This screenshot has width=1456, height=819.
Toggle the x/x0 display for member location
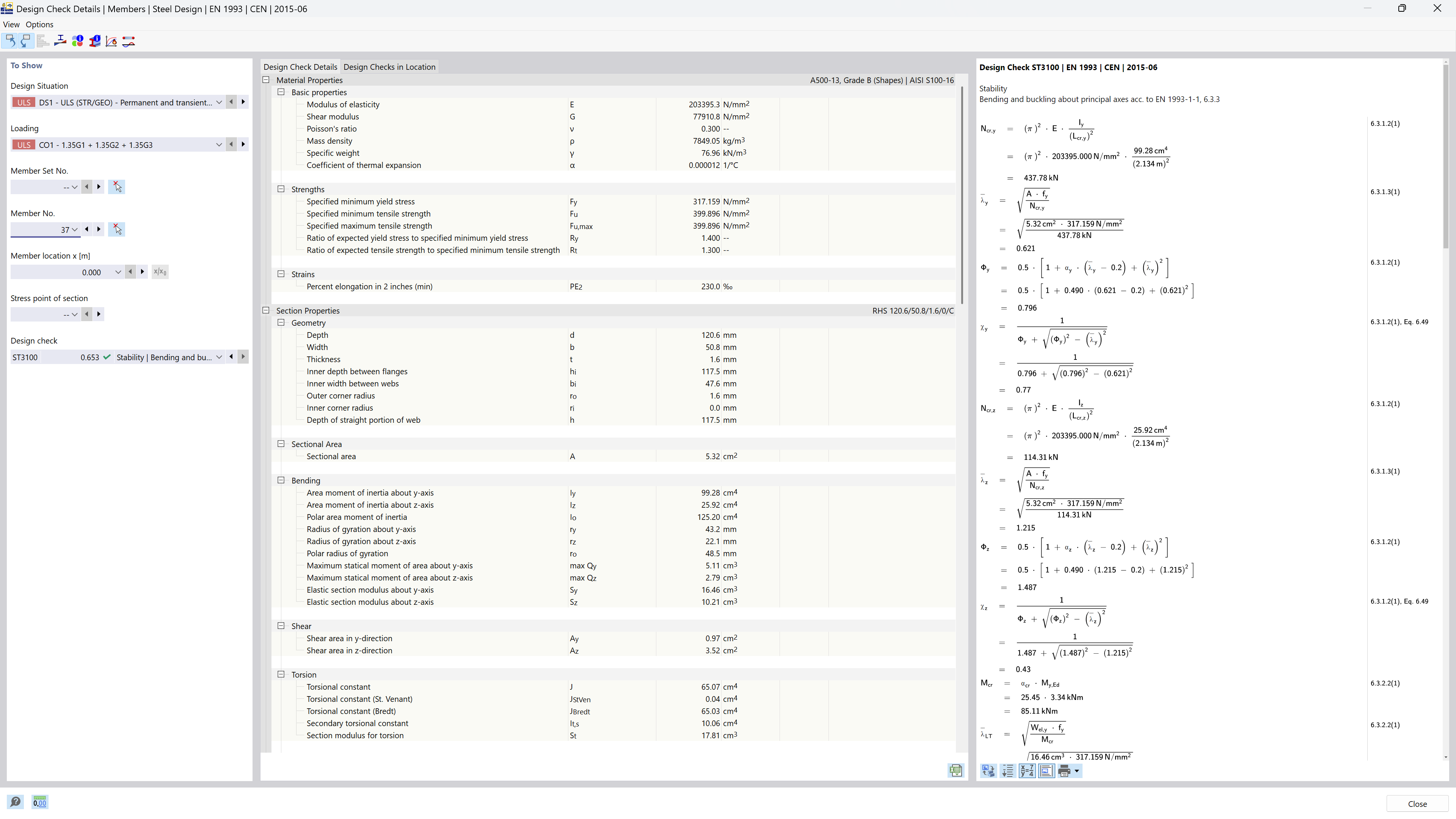click(x=160, y=271)
